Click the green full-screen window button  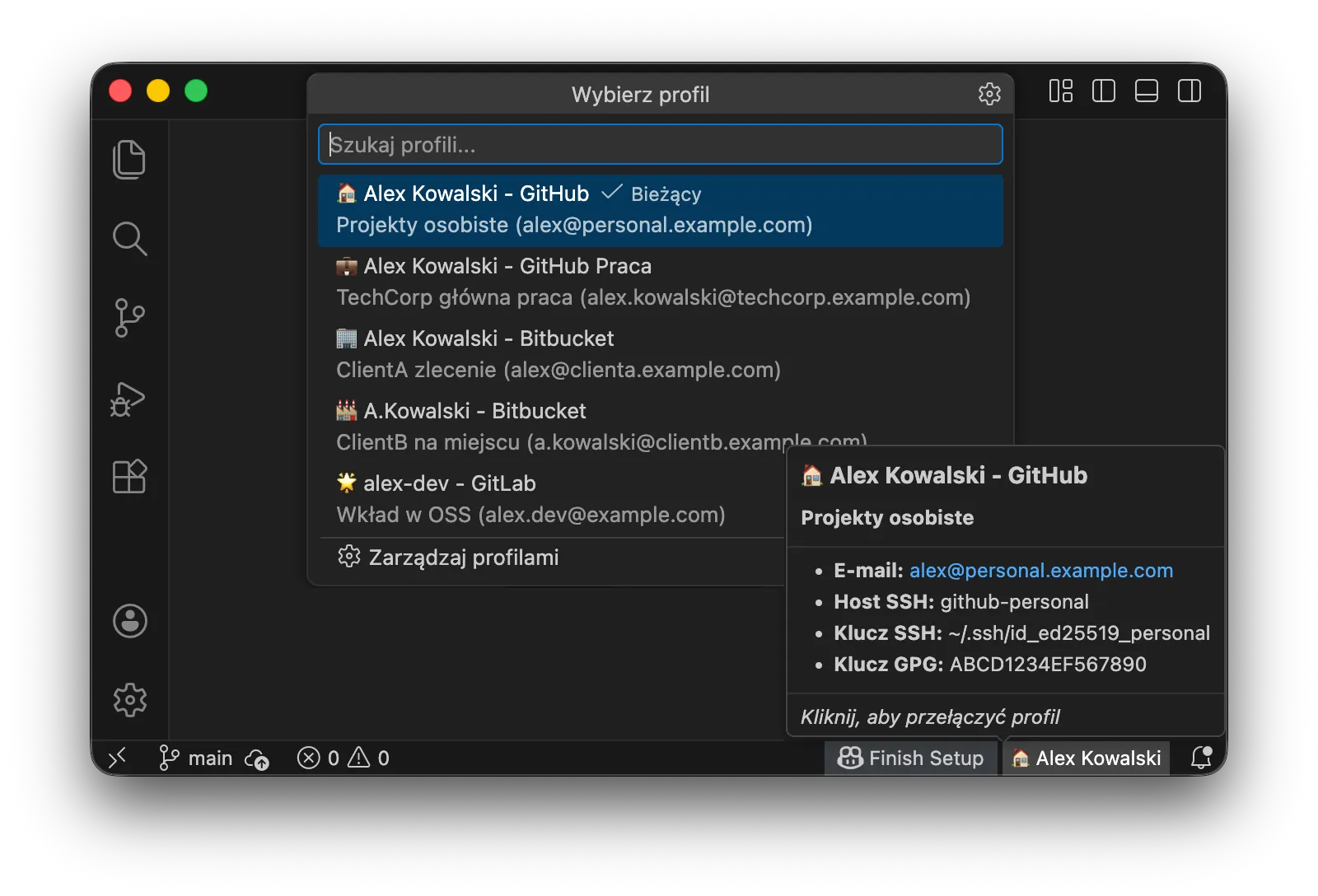(196, 91)
